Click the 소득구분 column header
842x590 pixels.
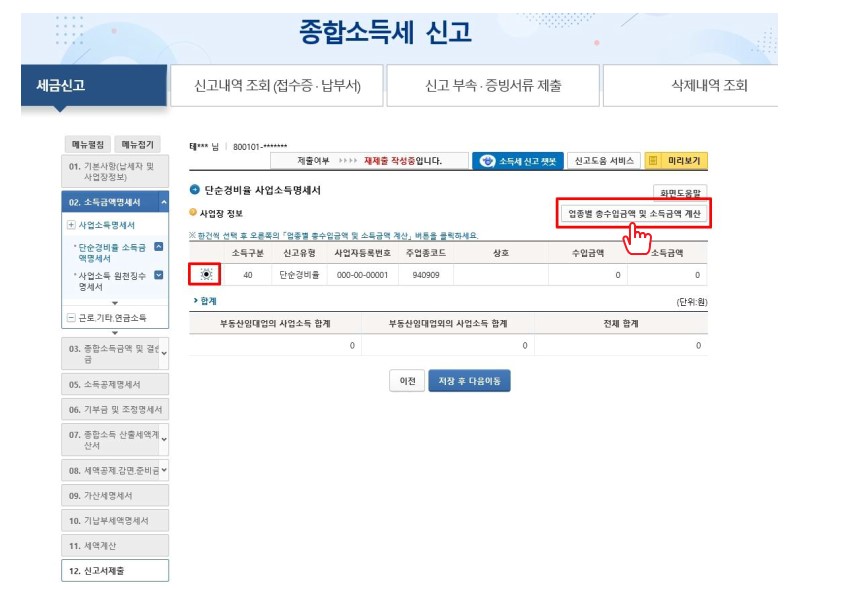click(x=248, y=253)
